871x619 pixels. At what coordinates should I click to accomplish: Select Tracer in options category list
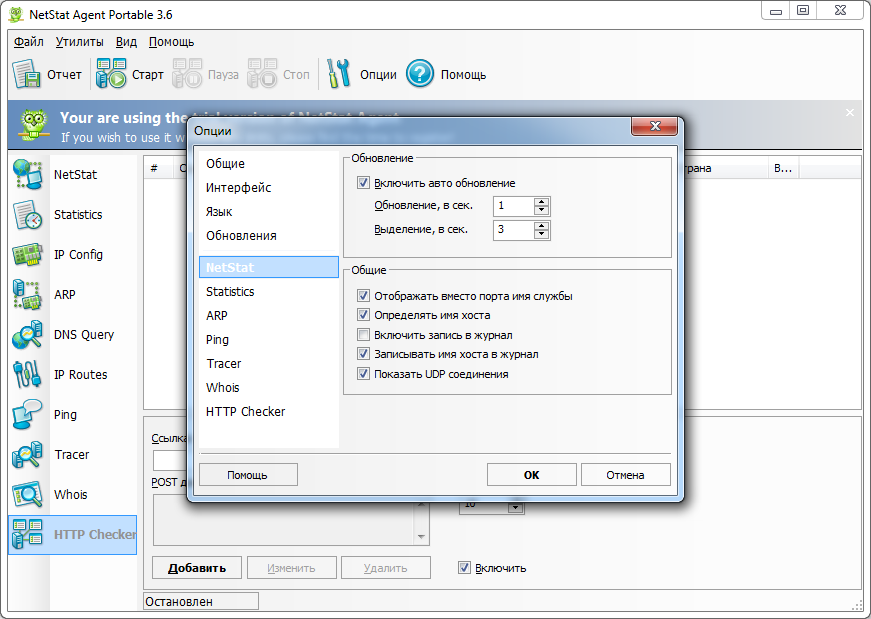(x=268, y=363)
